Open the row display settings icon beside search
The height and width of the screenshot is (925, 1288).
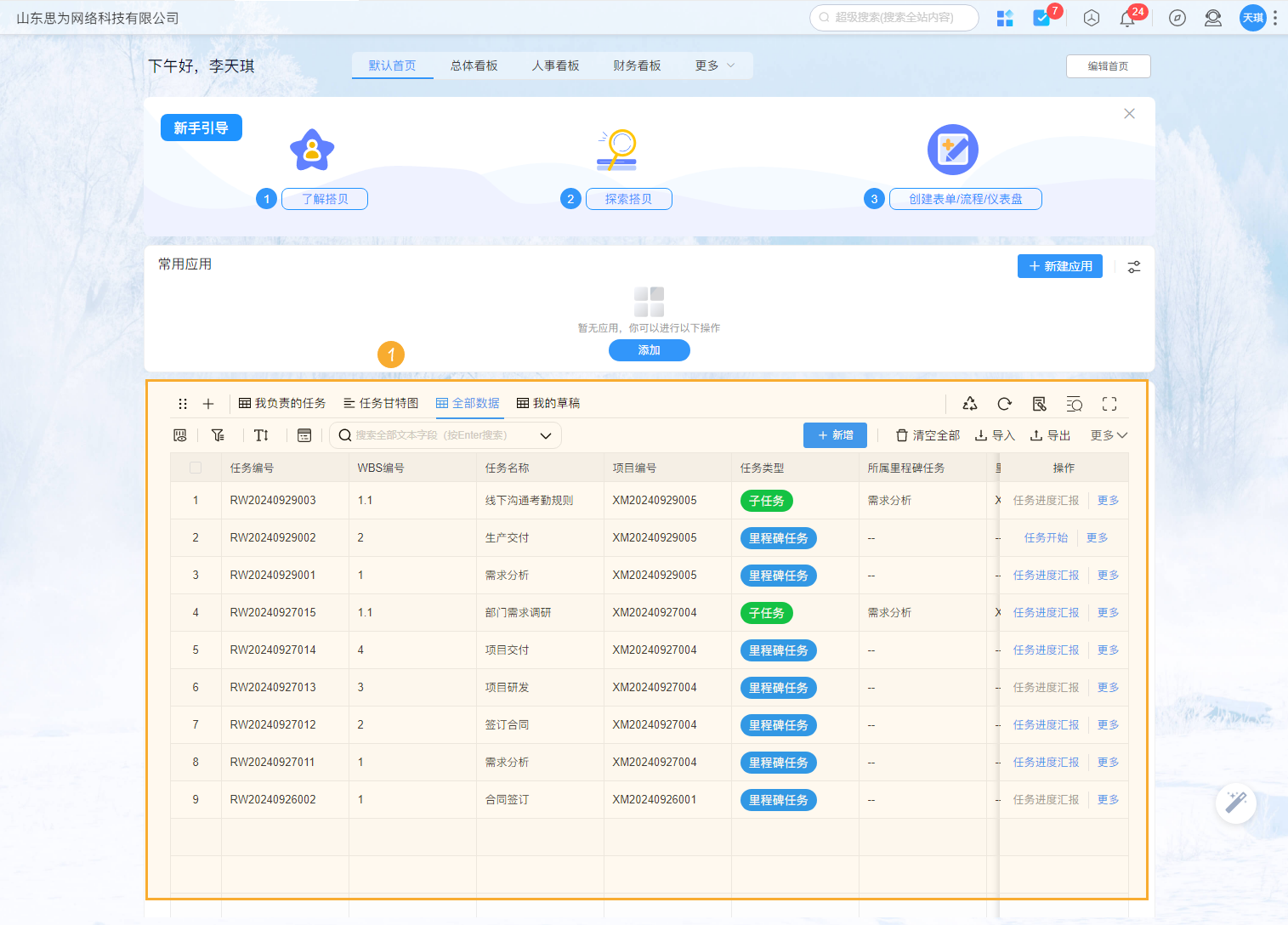coord(304,434)
